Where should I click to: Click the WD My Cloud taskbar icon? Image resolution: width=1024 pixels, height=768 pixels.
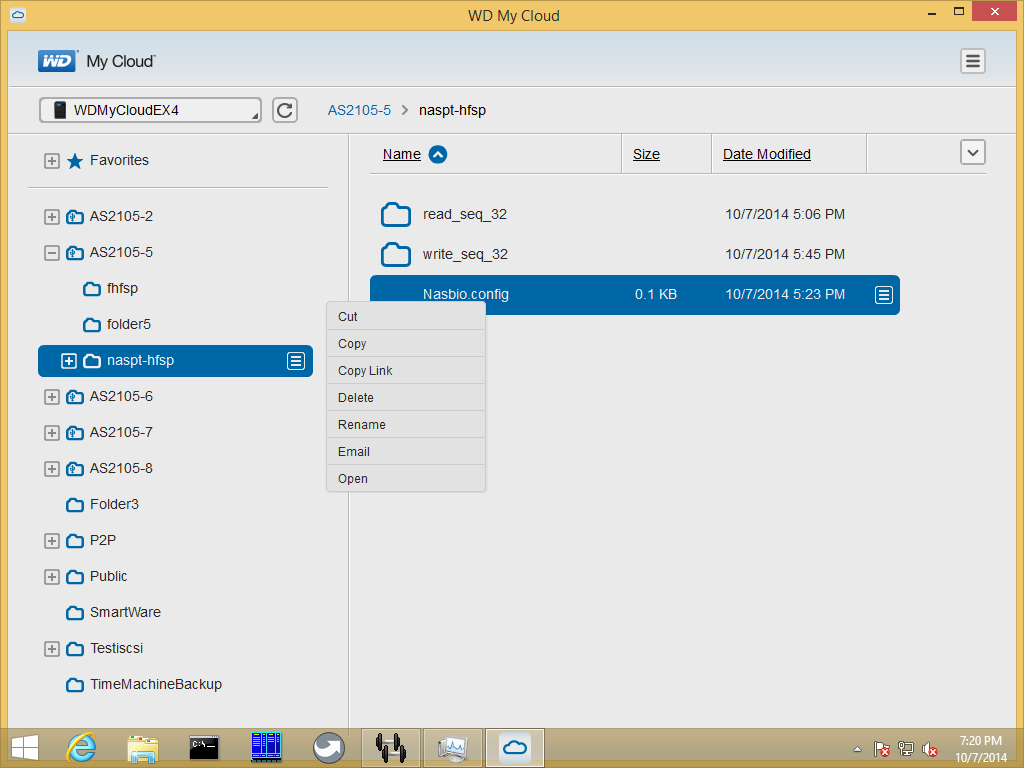515,748
